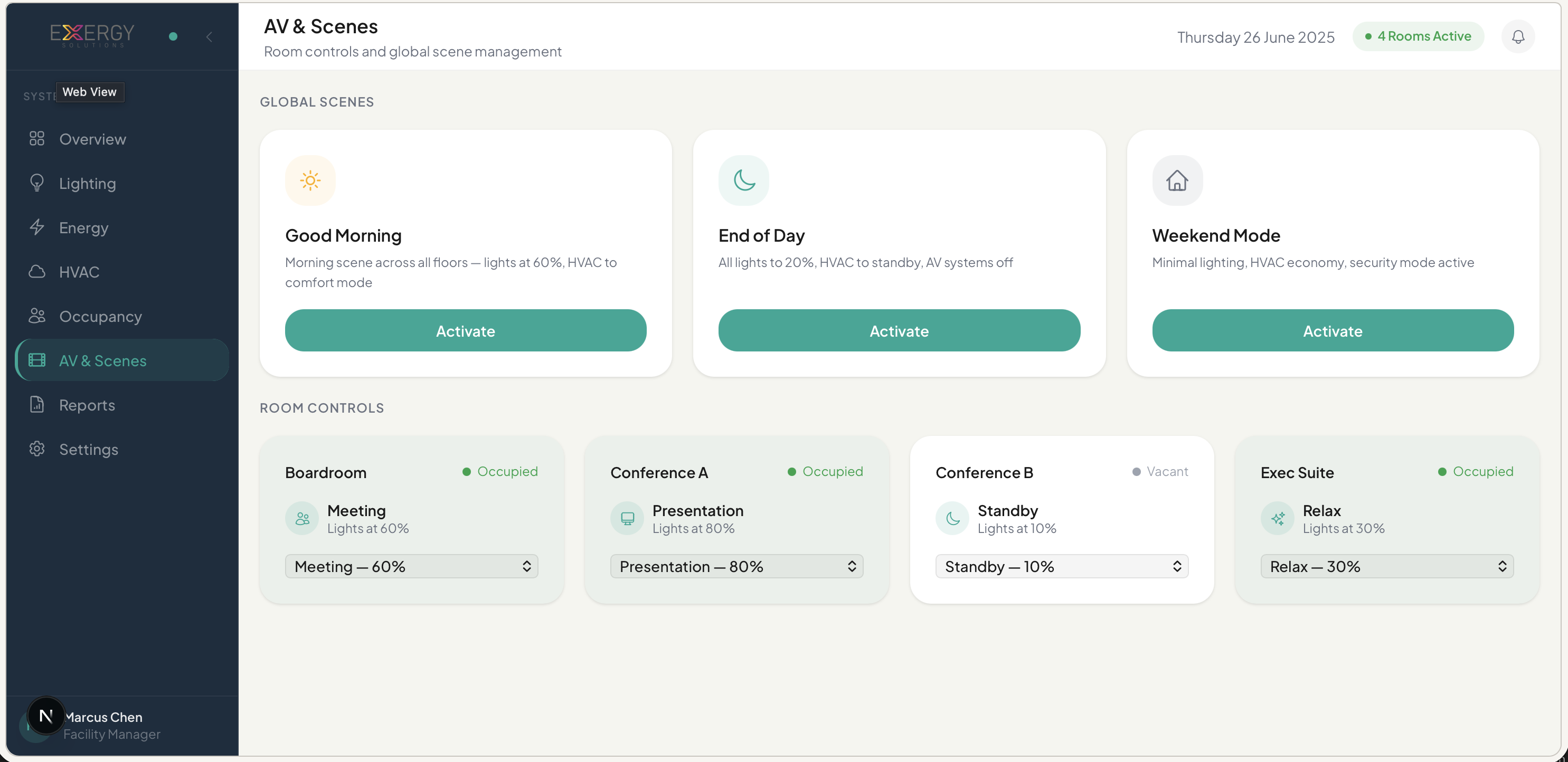Viewport: 1568px width, 762px height.
Task: Open the Settings page label
Action: click(89, 450)
